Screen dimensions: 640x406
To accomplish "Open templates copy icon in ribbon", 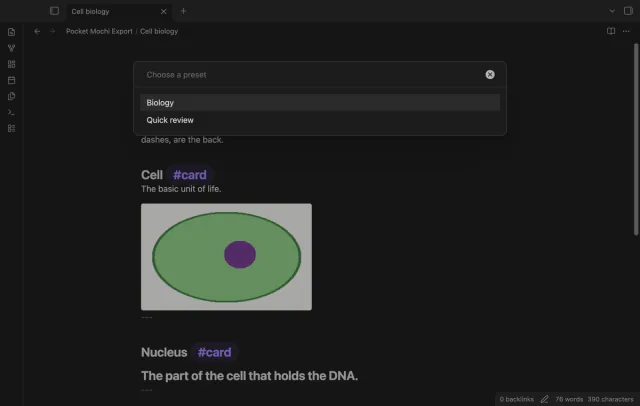I will [x=11, y=96].
